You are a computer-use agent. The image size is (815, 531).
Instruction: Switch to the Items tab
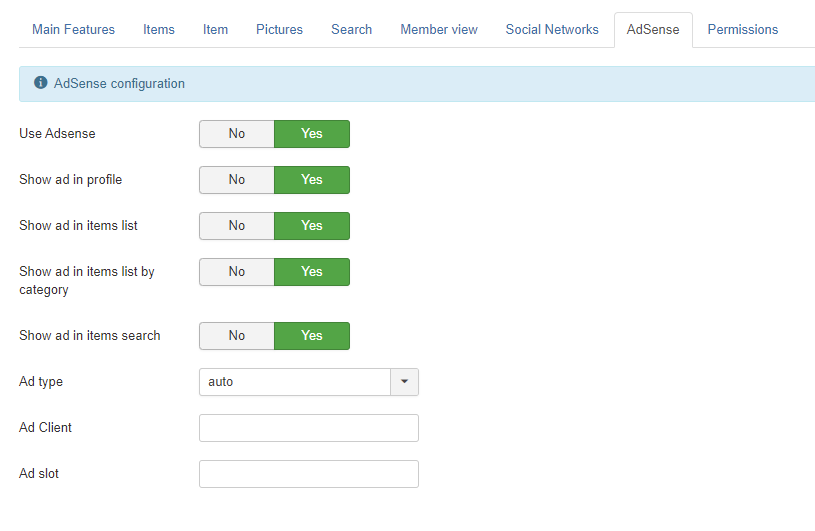[x=159, y=30]
